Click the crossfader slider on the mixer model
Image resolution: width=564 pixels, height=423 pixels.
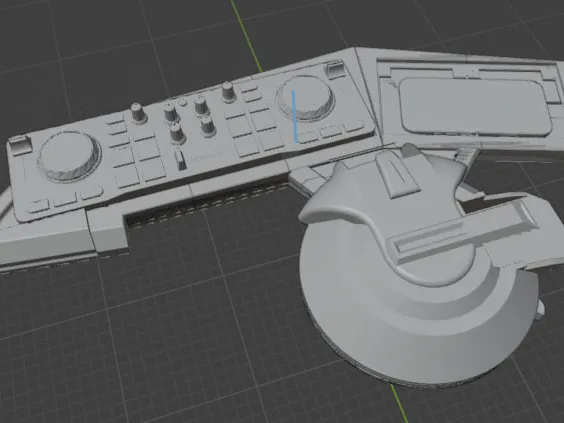tap(181, 159)
